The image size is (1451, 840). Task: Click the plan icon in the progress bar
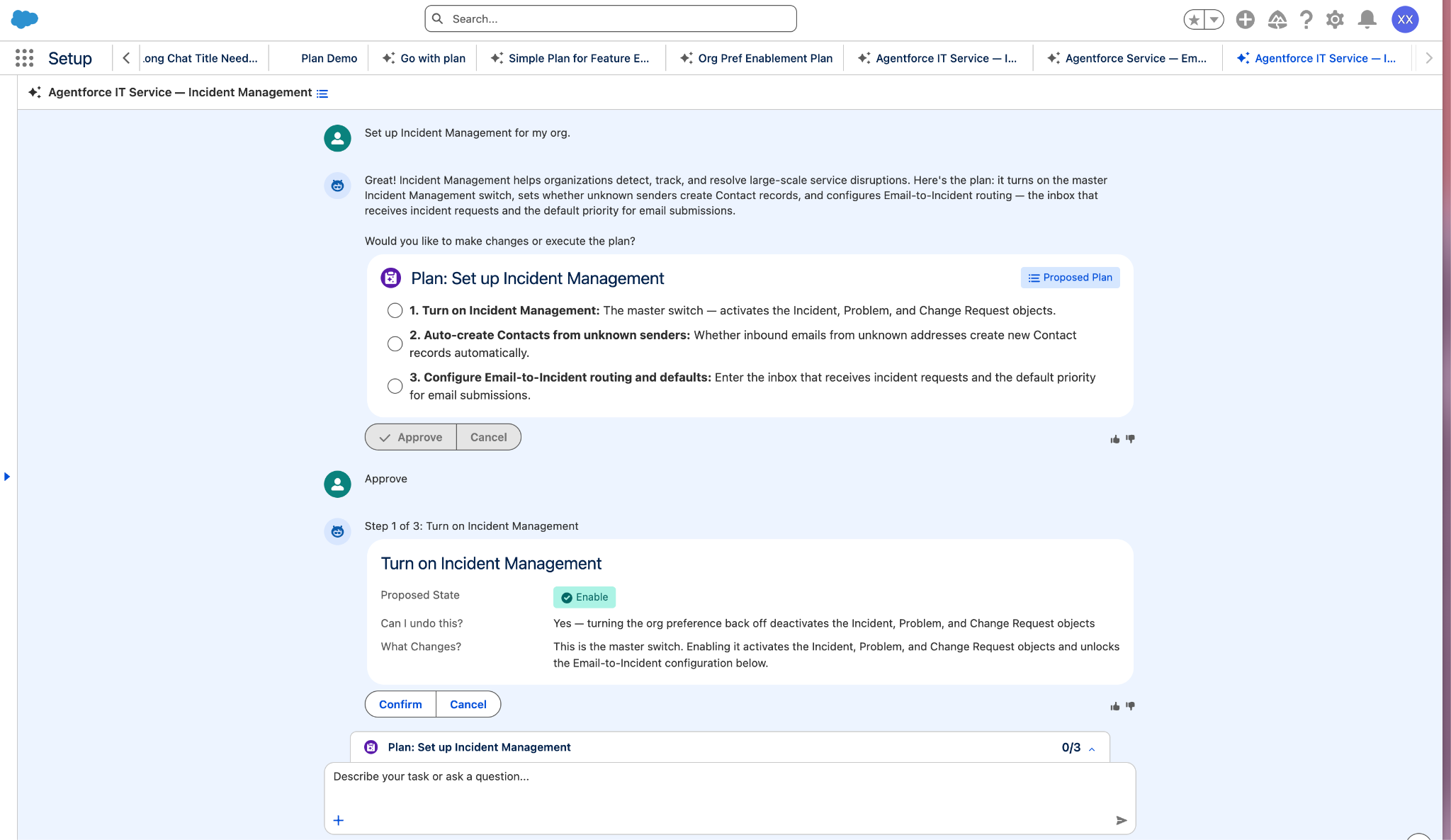pyautogui.click(x=371, y=747)
